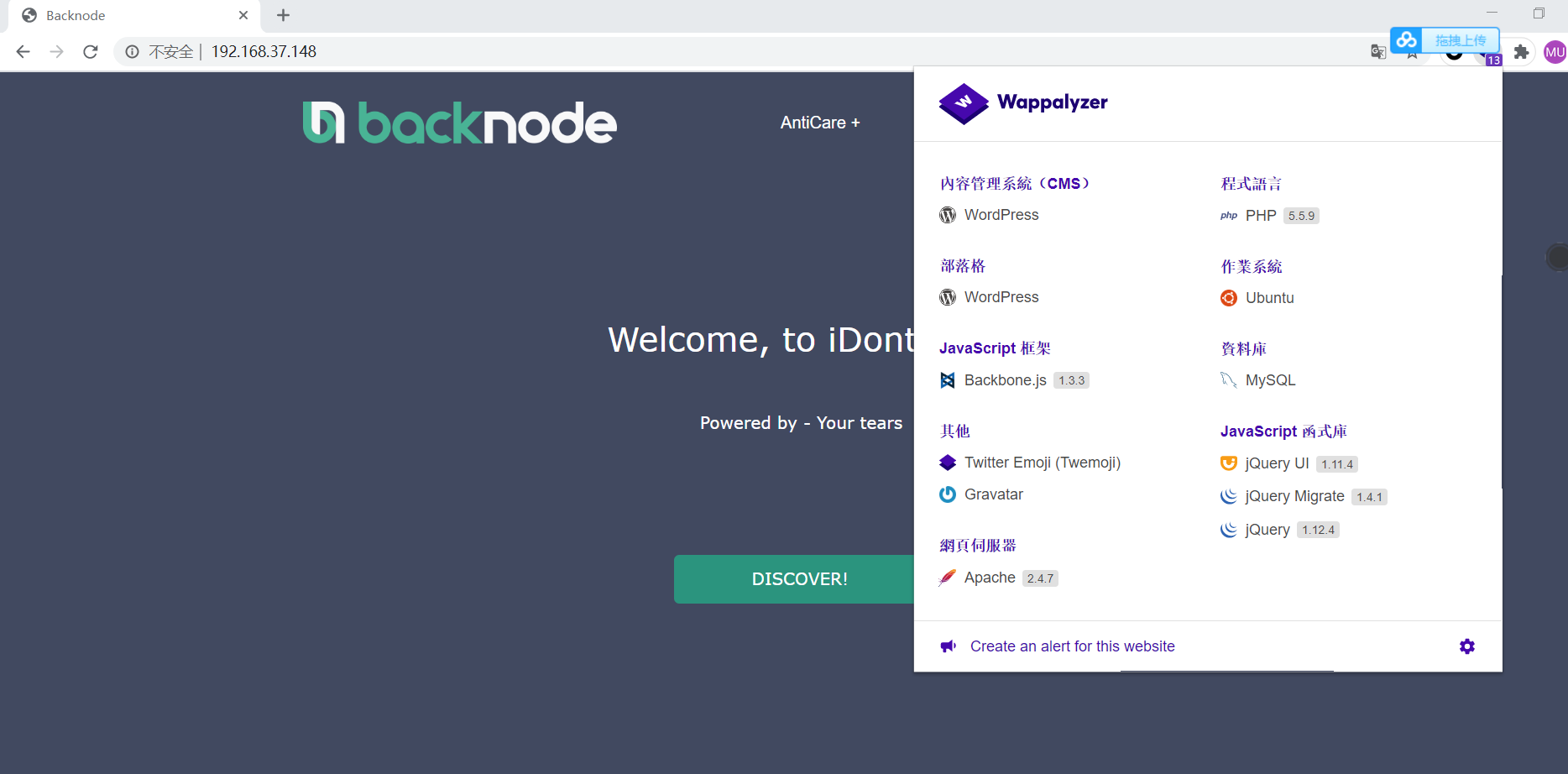The width and height of the screenshot is (1568, 774).
Task: Click the 資料庫 category heading
Action: click(1244, 349)
